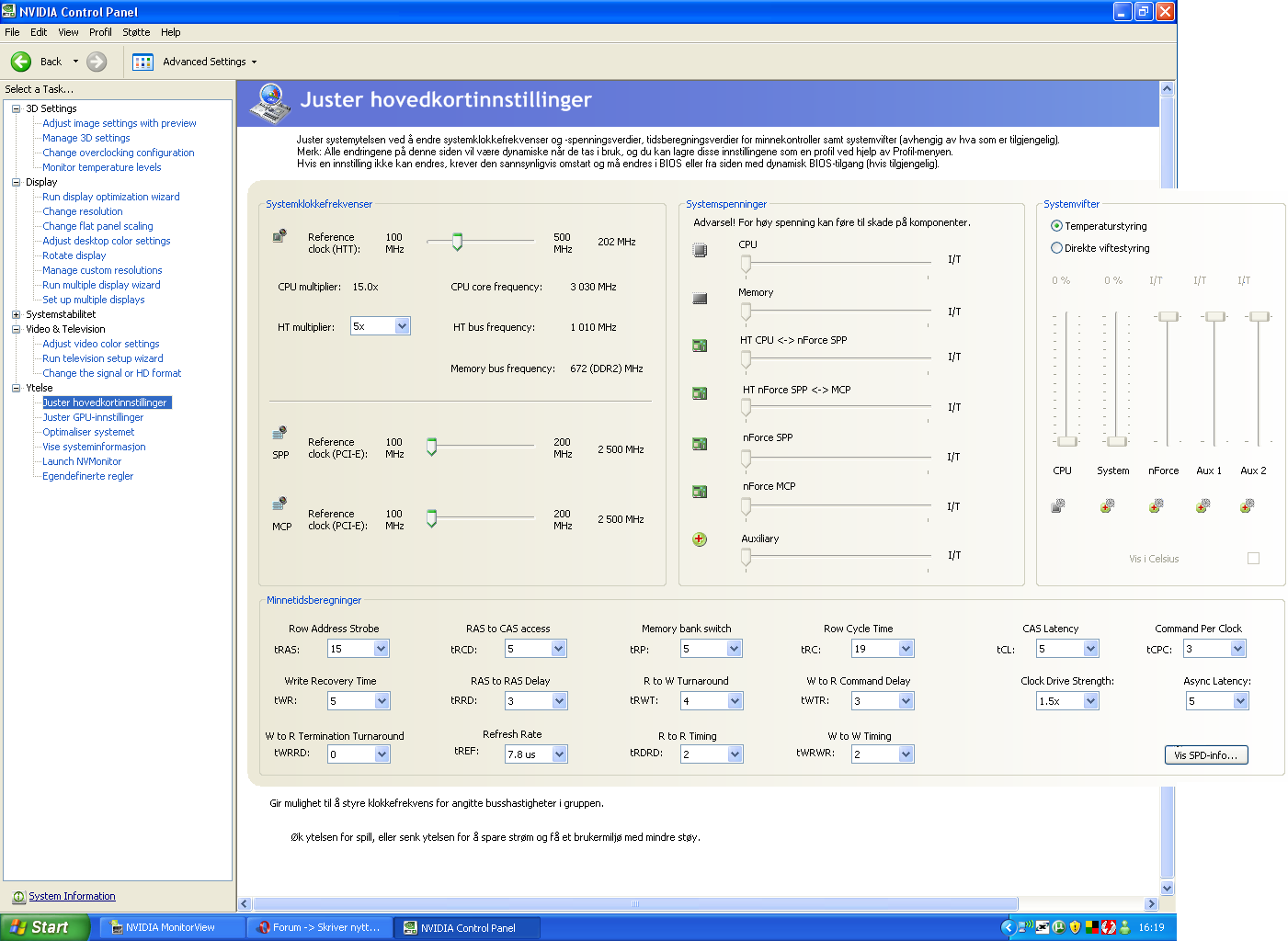
Task: Click the nForce SPP voltage icon
Action: 700,444
